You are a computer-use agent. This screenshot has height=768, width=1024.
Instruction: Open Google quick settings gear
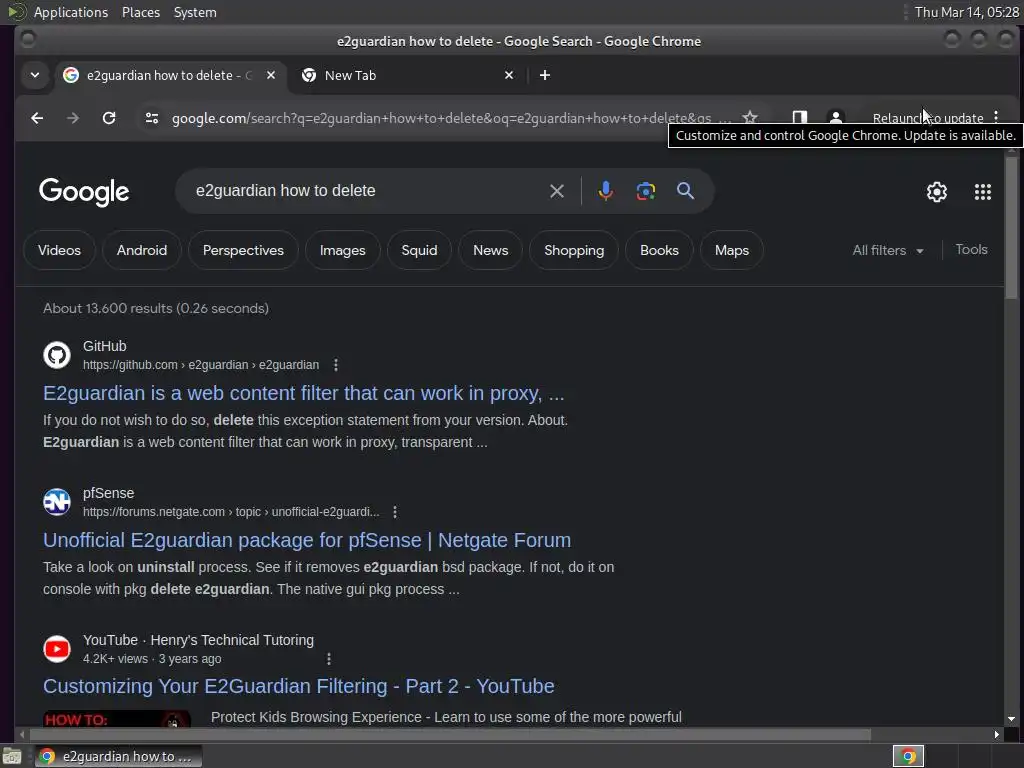point(936,192)
